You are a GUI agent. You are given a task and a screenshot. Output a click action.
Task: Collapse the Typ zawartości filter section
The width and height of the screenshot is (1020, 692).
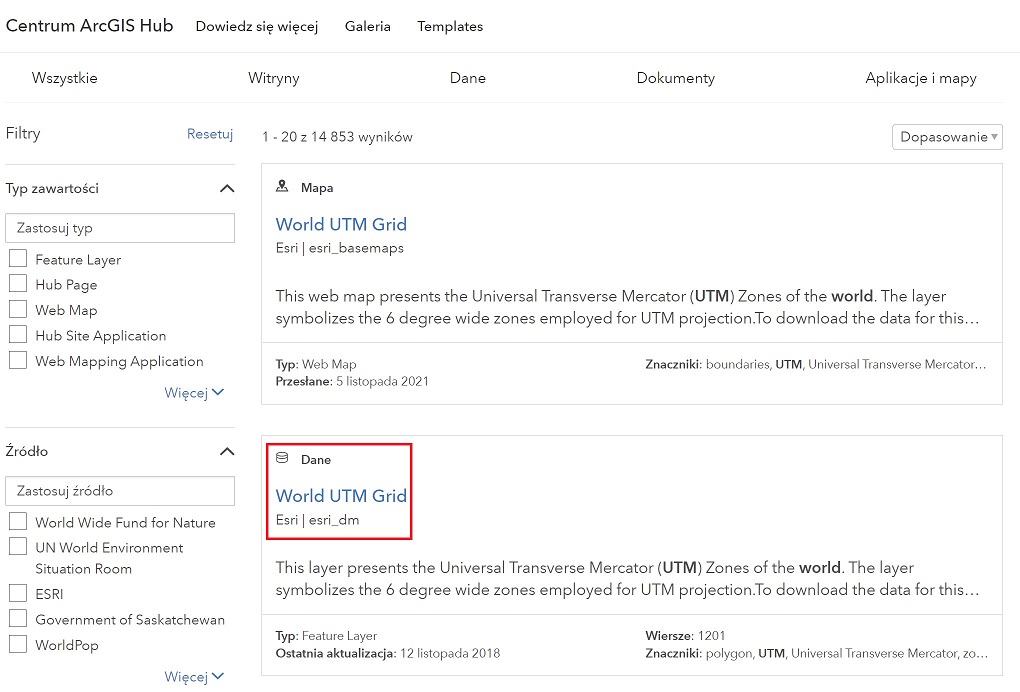[227, 189]
